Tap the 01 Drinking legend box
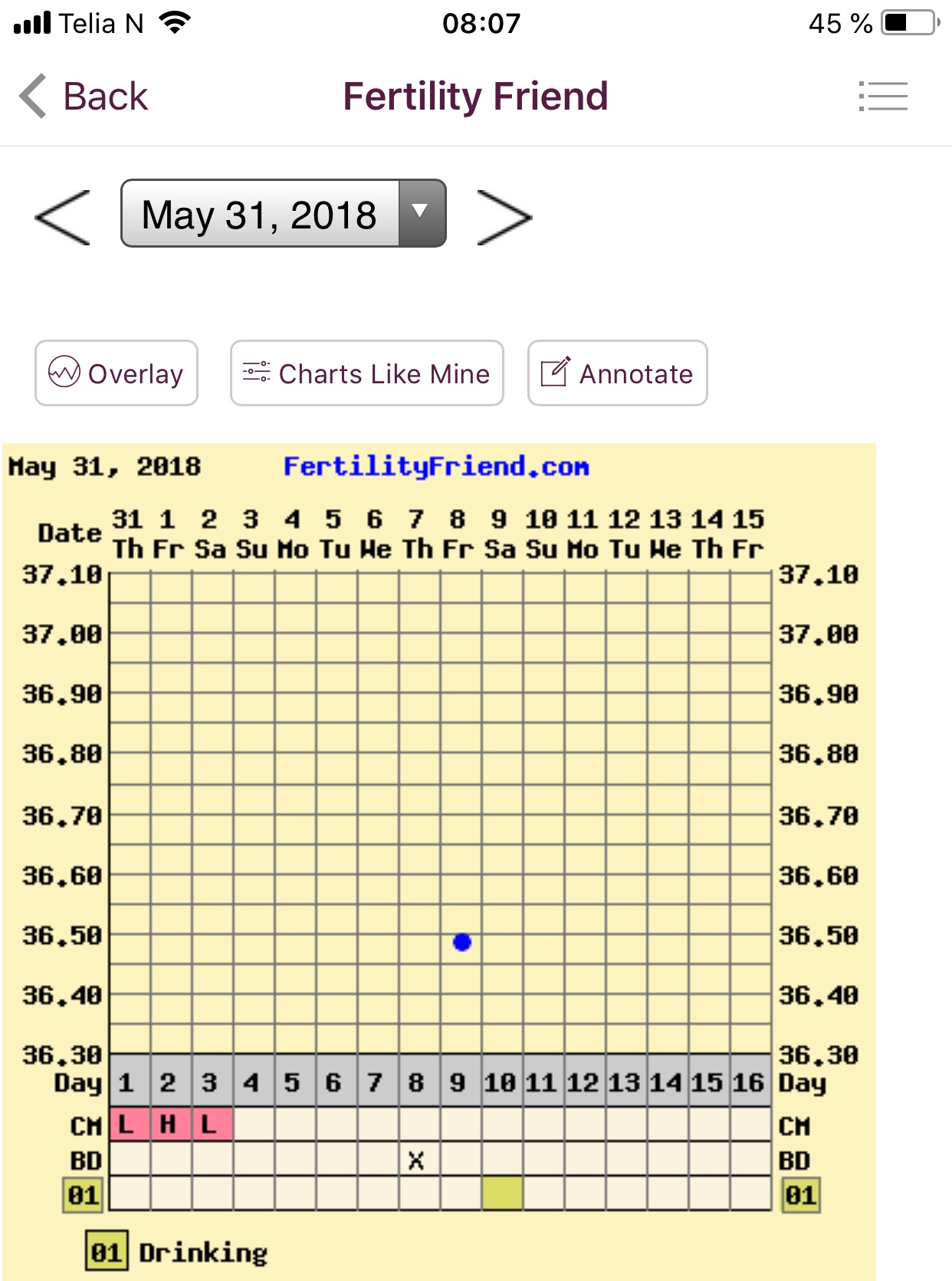Viewport: 952px width, 1281px height. coord(107,1253)
